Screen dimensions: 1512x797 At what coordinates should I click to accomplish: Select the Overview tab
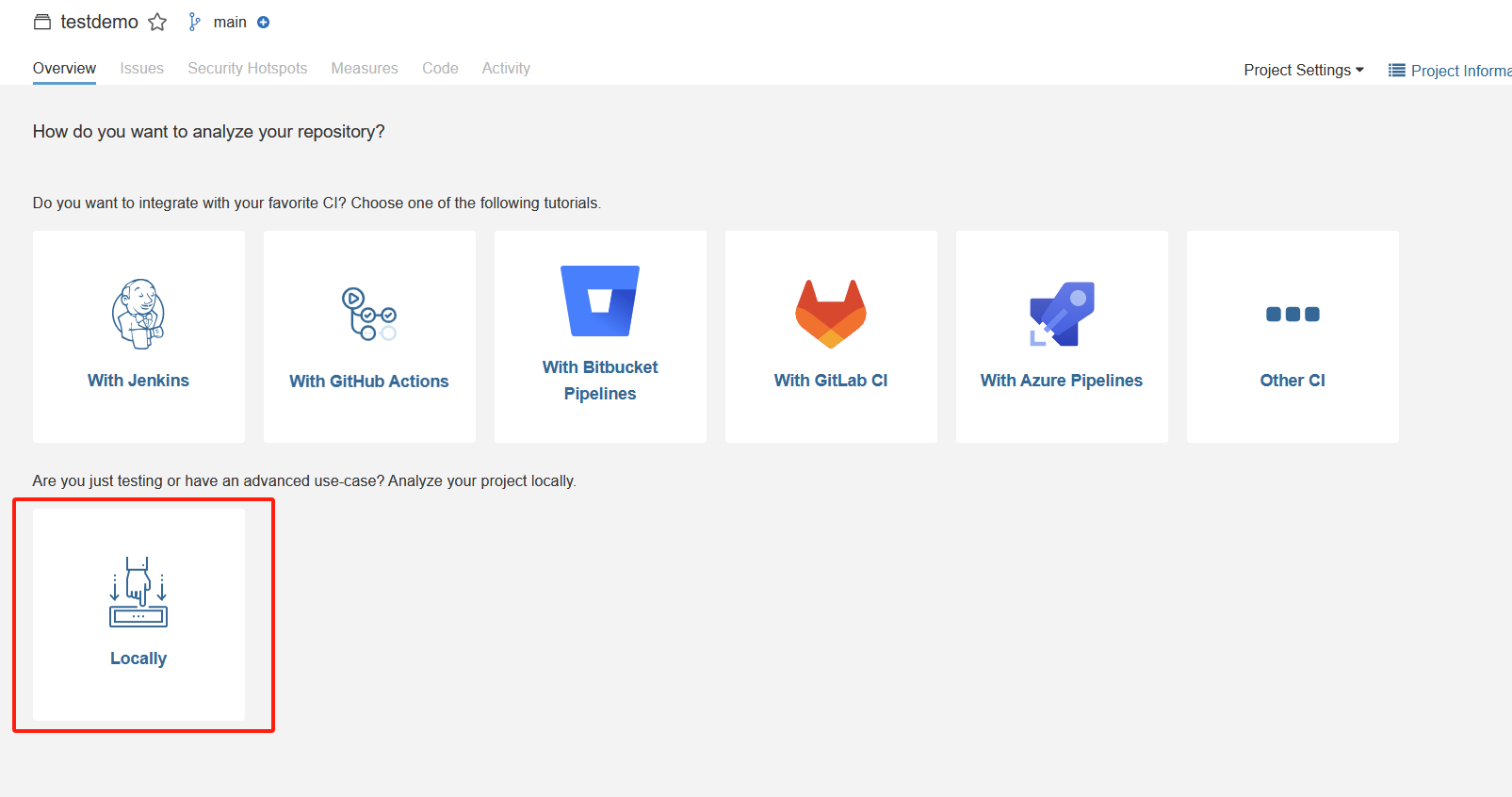pyautogui.click(x=64, y=68)
